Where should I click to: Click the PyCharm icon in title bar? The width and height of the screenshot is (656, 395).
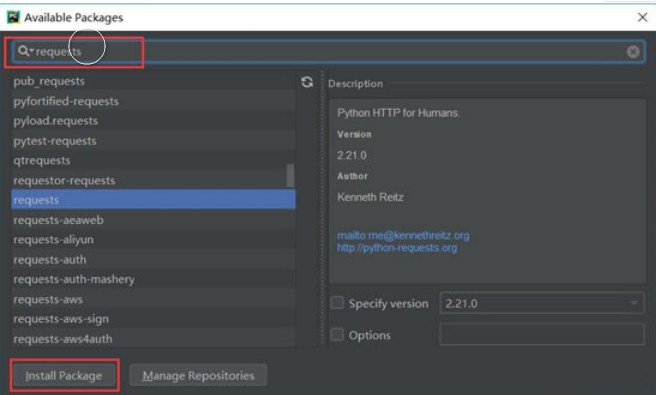point(13,17)
